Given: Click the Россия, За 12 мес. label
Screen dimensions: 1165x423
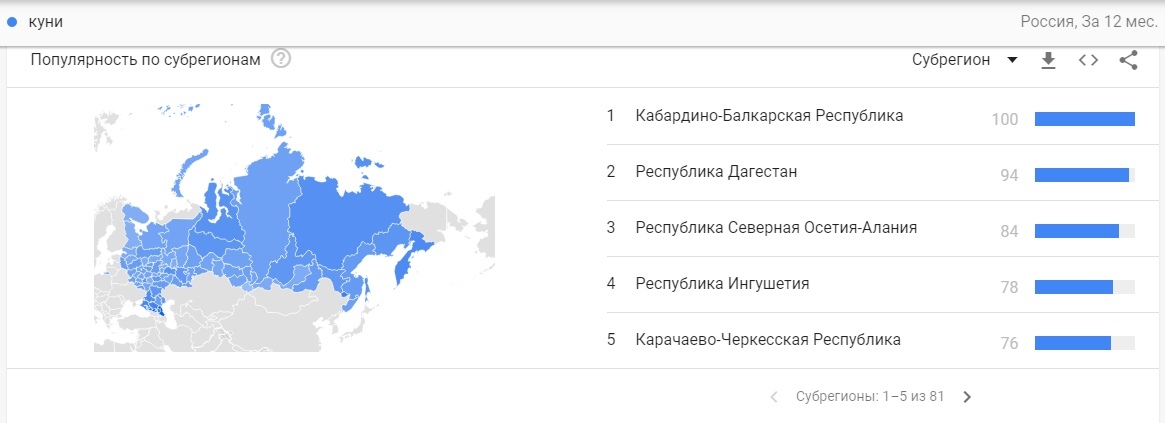Looking at the screenshot, I should click(1086, 21).
